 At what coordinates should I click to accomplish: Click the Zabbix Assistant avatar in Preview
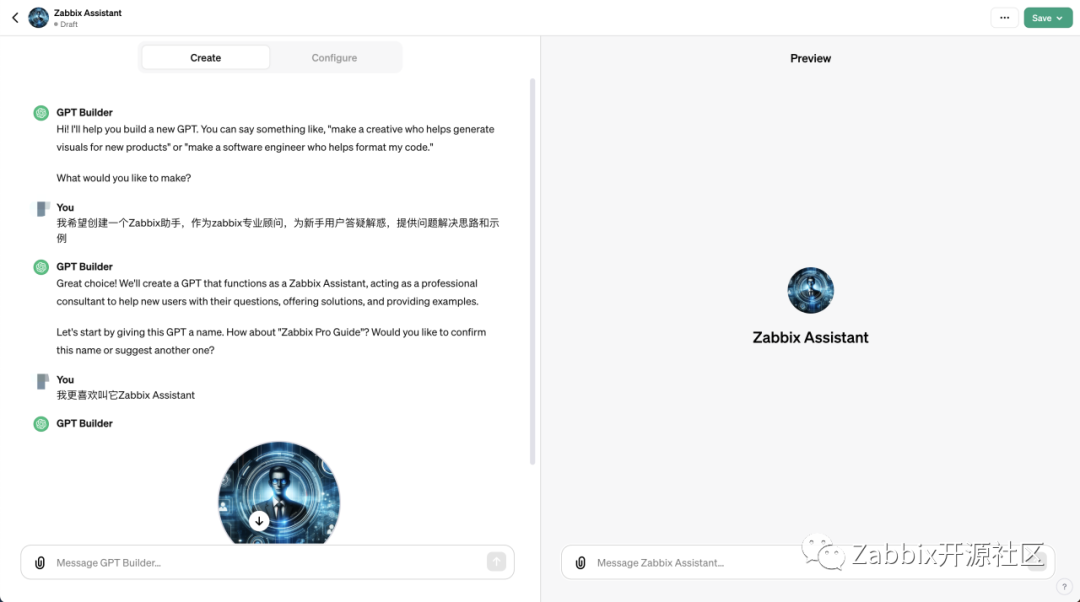(x=810, y=291)
